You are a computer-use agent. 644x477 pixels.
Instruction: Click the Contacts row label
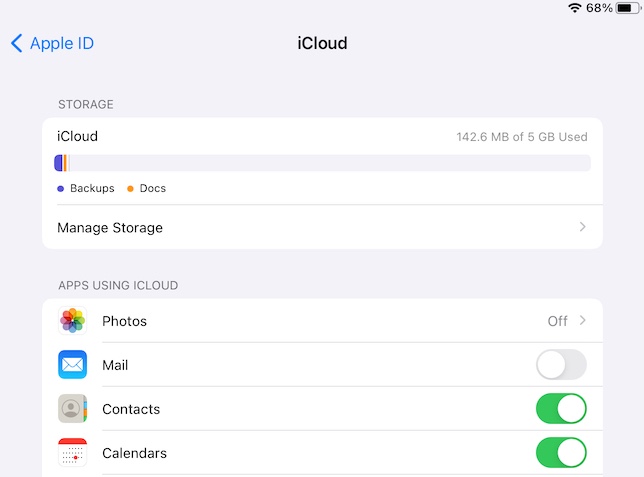coord(131,409)
